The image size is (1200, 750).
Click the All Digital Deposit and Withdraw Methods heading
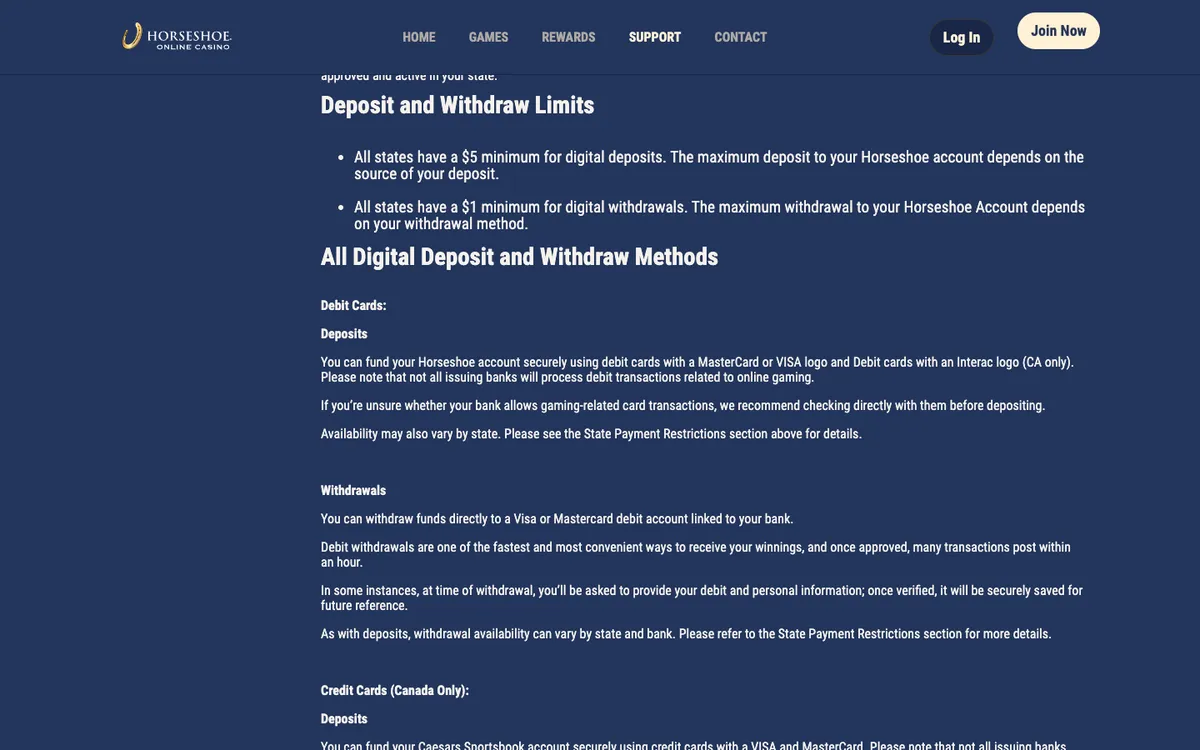(519, 257)
